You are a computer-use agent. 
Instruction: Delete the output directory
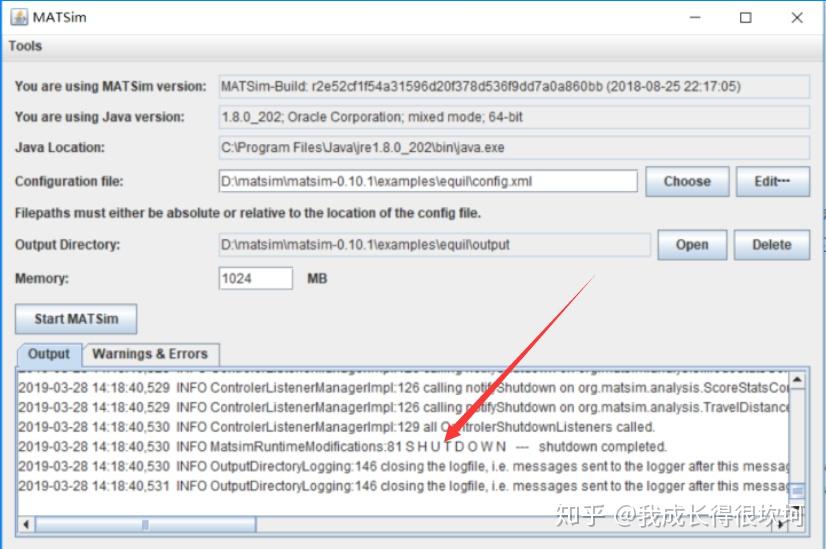[x=772, y=244]
